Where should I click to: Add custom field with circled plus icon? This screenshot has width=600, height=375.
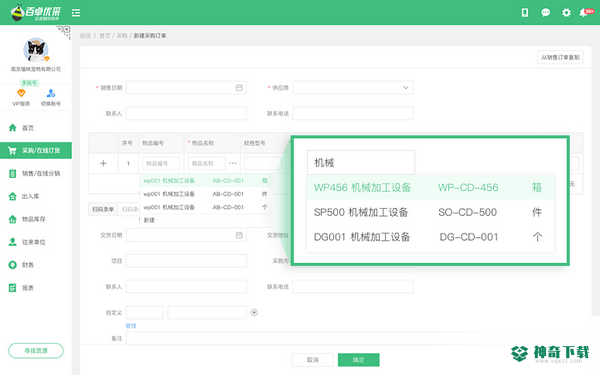[x=254, y=313]
